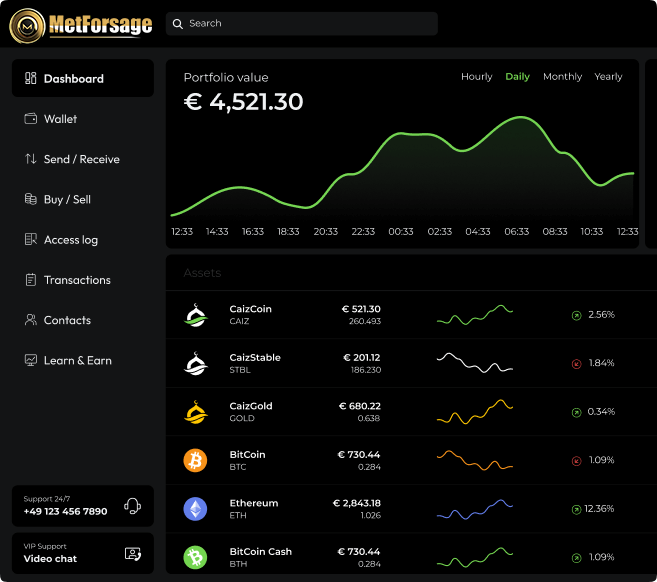Click the BitCoin Cash green icon
This screenshot has height=582, width=657.
tap(195, 557)
